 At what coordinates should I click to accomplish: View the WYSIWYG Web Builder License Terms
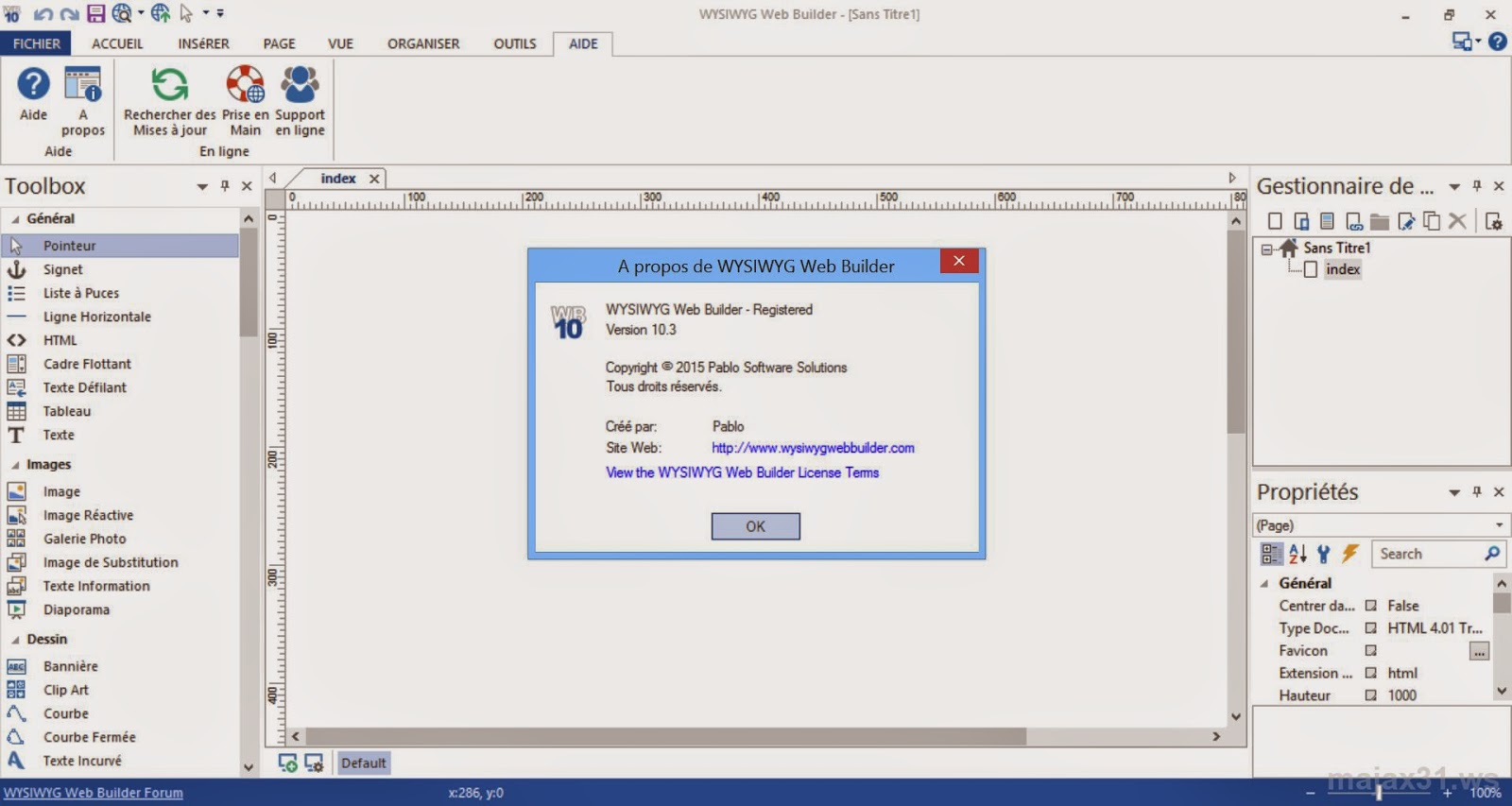(x=742, y=472)
